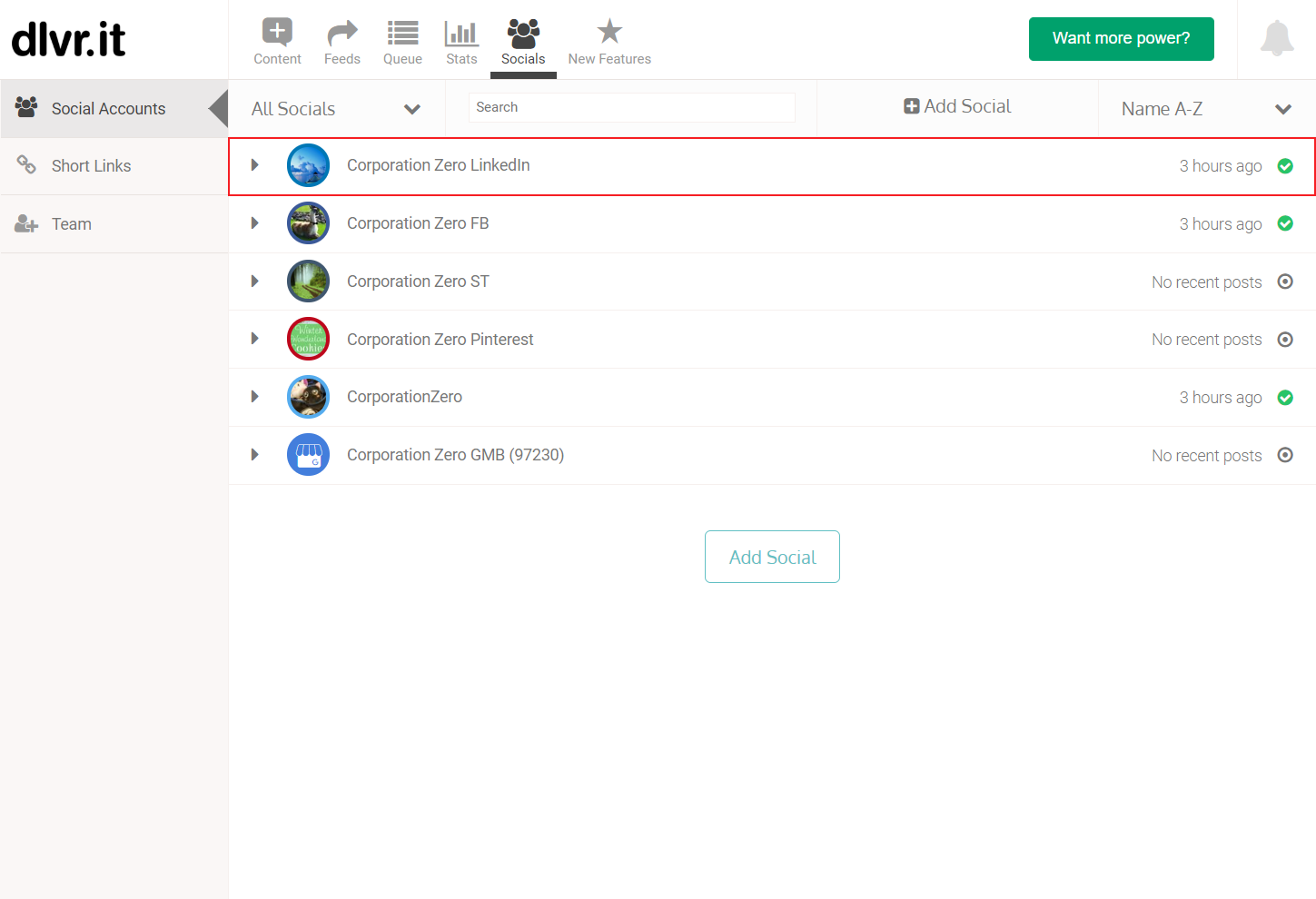Expand the Corporation Zero GMB (97230) row
The height and width of the screenshot is (899, 1316).
255,455
